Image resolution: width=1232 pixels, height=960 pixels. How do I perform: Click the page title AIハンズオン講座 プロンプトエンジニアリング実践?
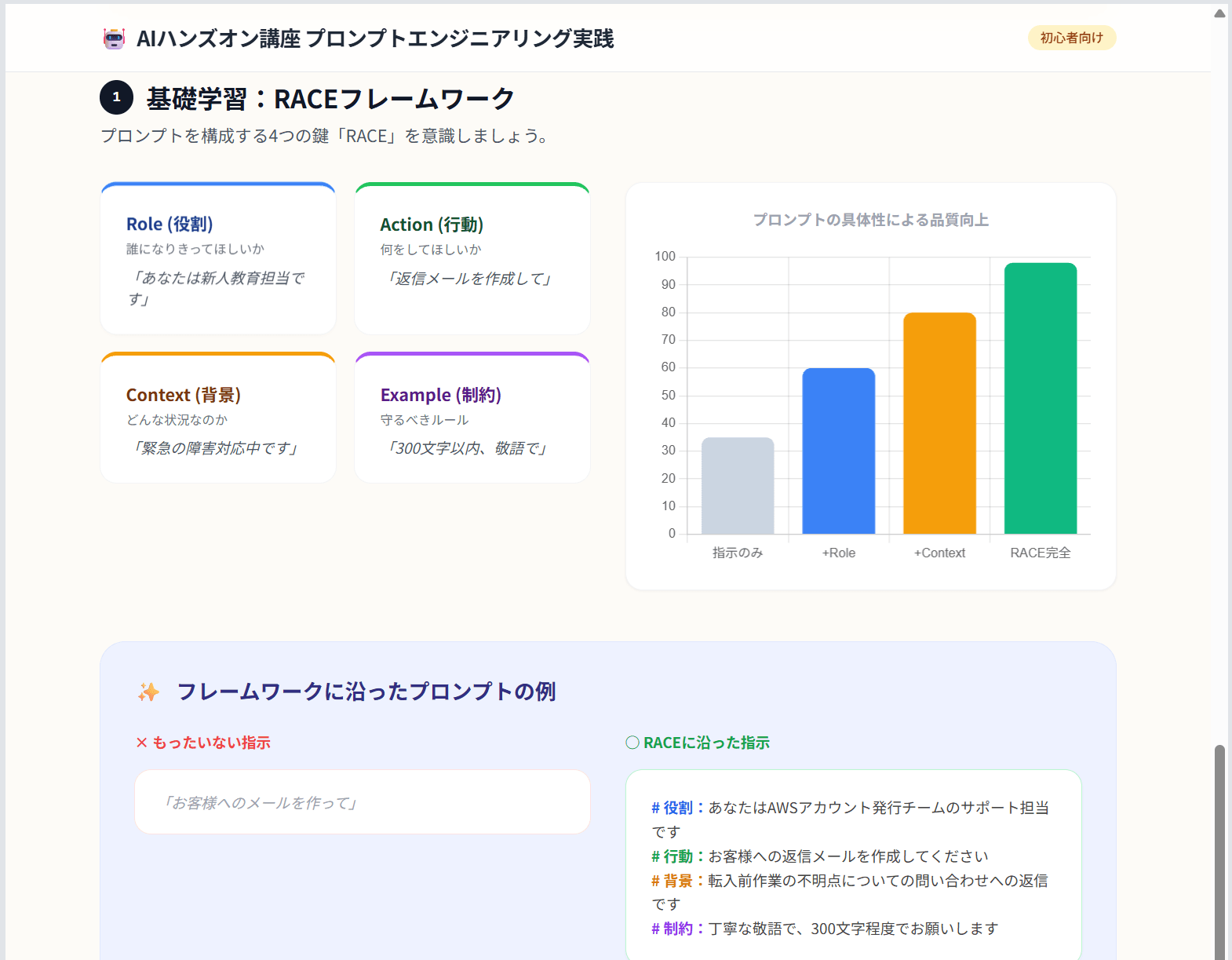(x=375, y=38)
